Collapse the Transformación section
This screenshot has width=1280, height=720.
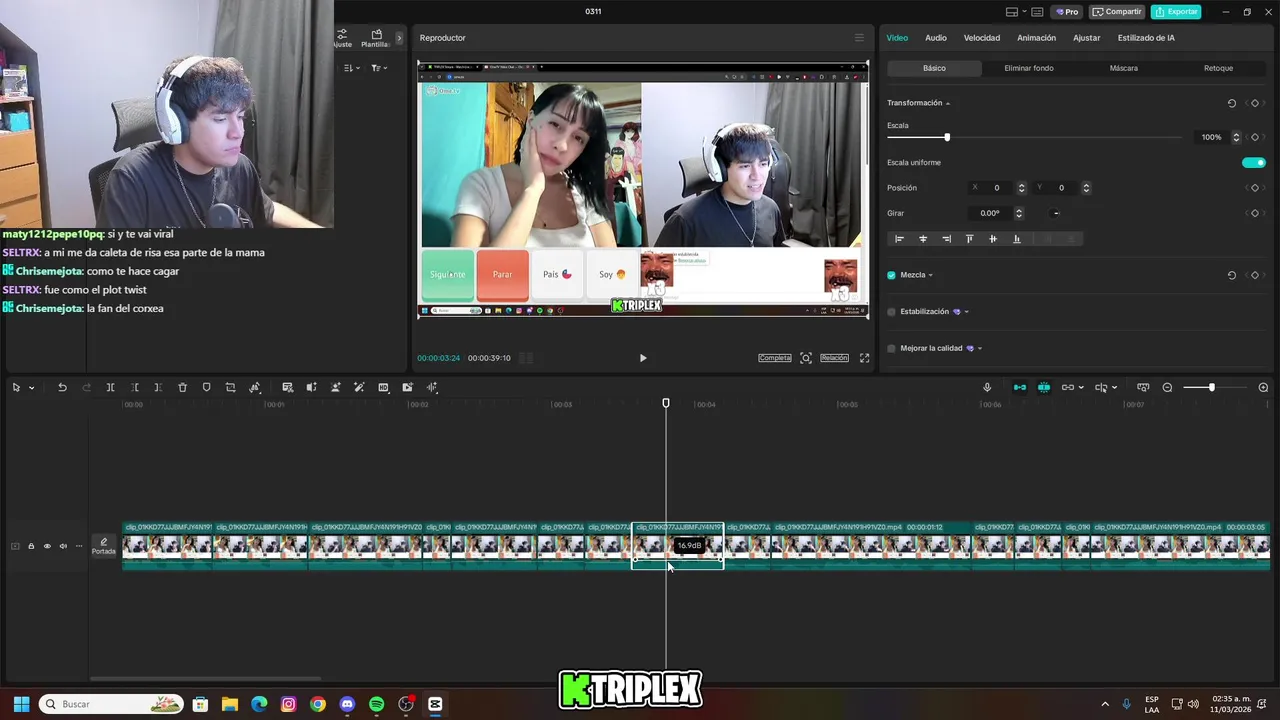click(x=948, y=104)
